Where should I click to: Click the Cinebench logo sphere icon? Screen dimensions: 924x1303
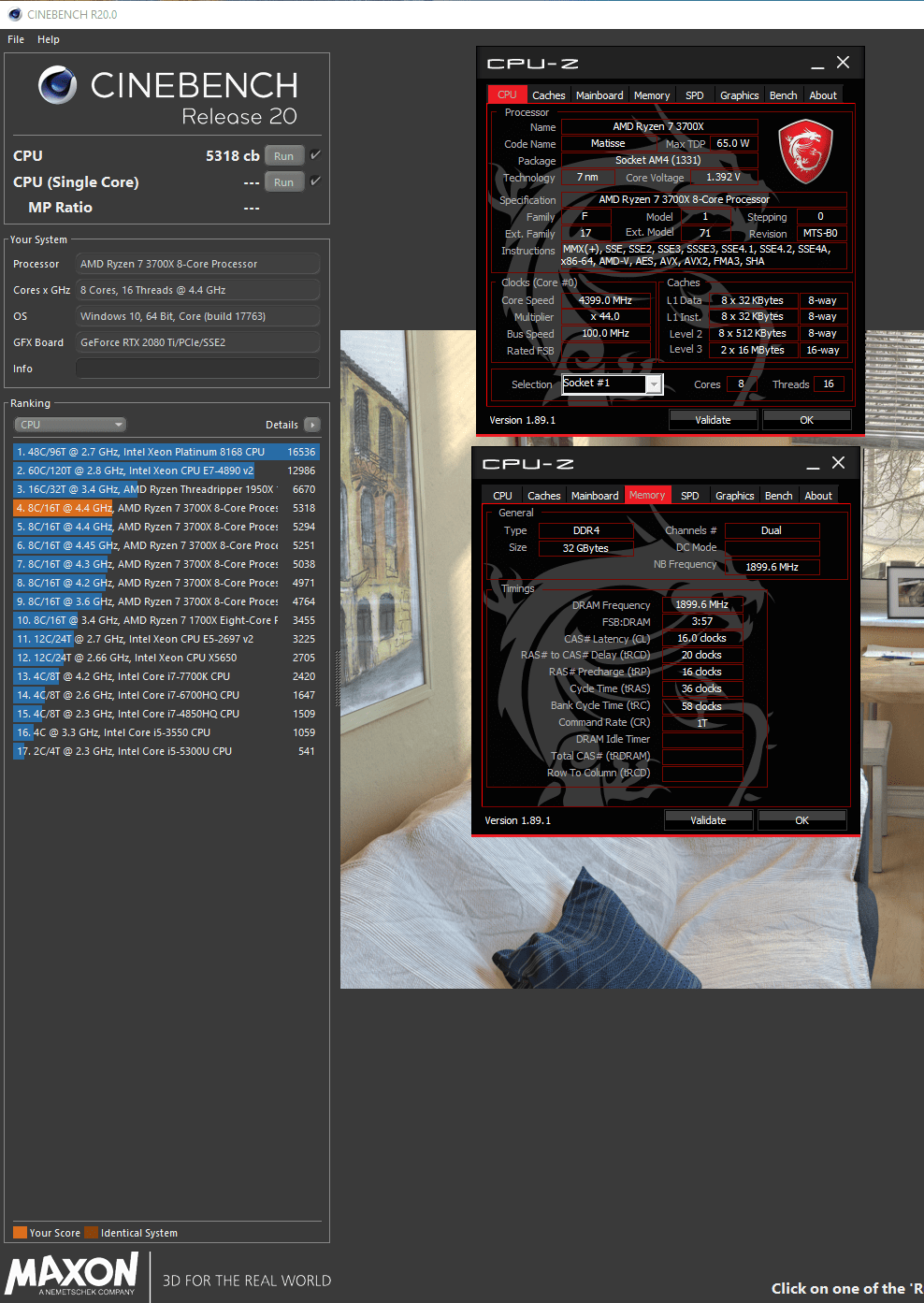(x=58, y=85)
